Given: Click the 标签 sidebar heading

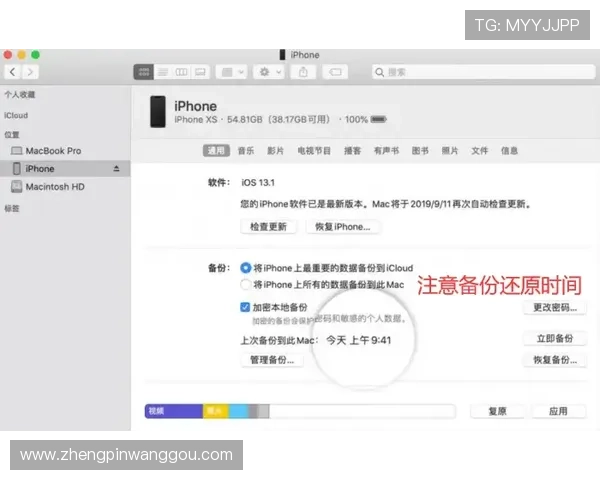Looking at the screenshot, I should point(12,209).
